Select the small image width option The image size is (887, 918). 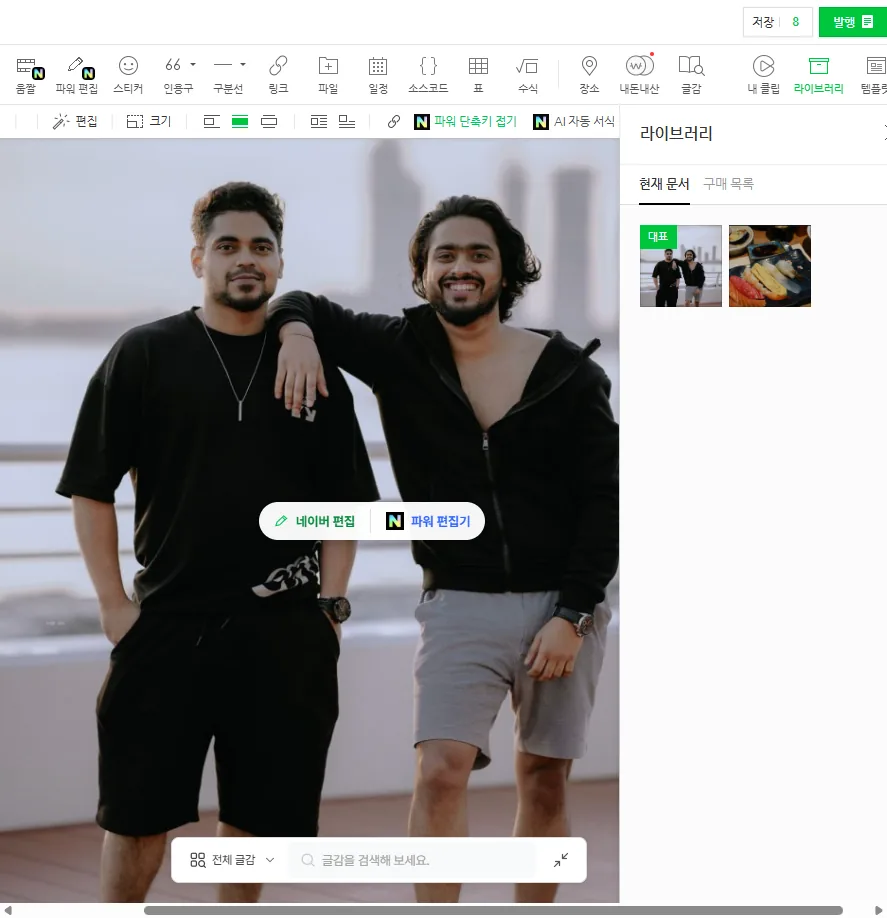211,121
